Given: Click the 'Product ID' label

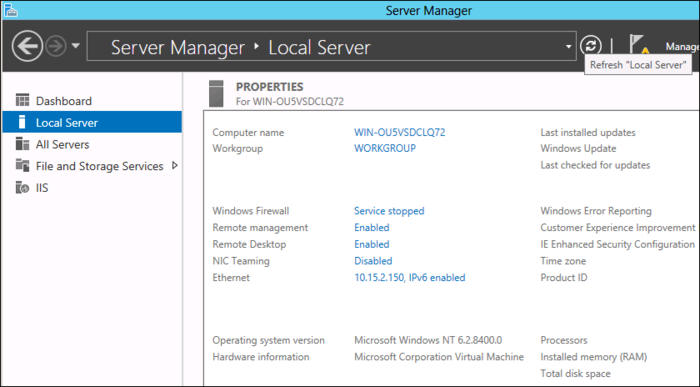Looking at the screenshot, I should (564, 278).
